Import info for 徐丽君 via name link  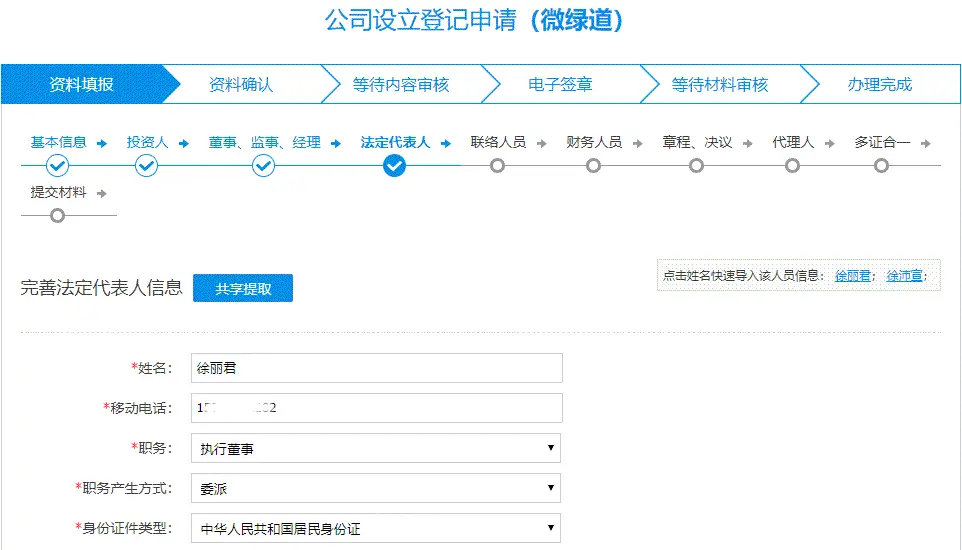coord(853,276)
